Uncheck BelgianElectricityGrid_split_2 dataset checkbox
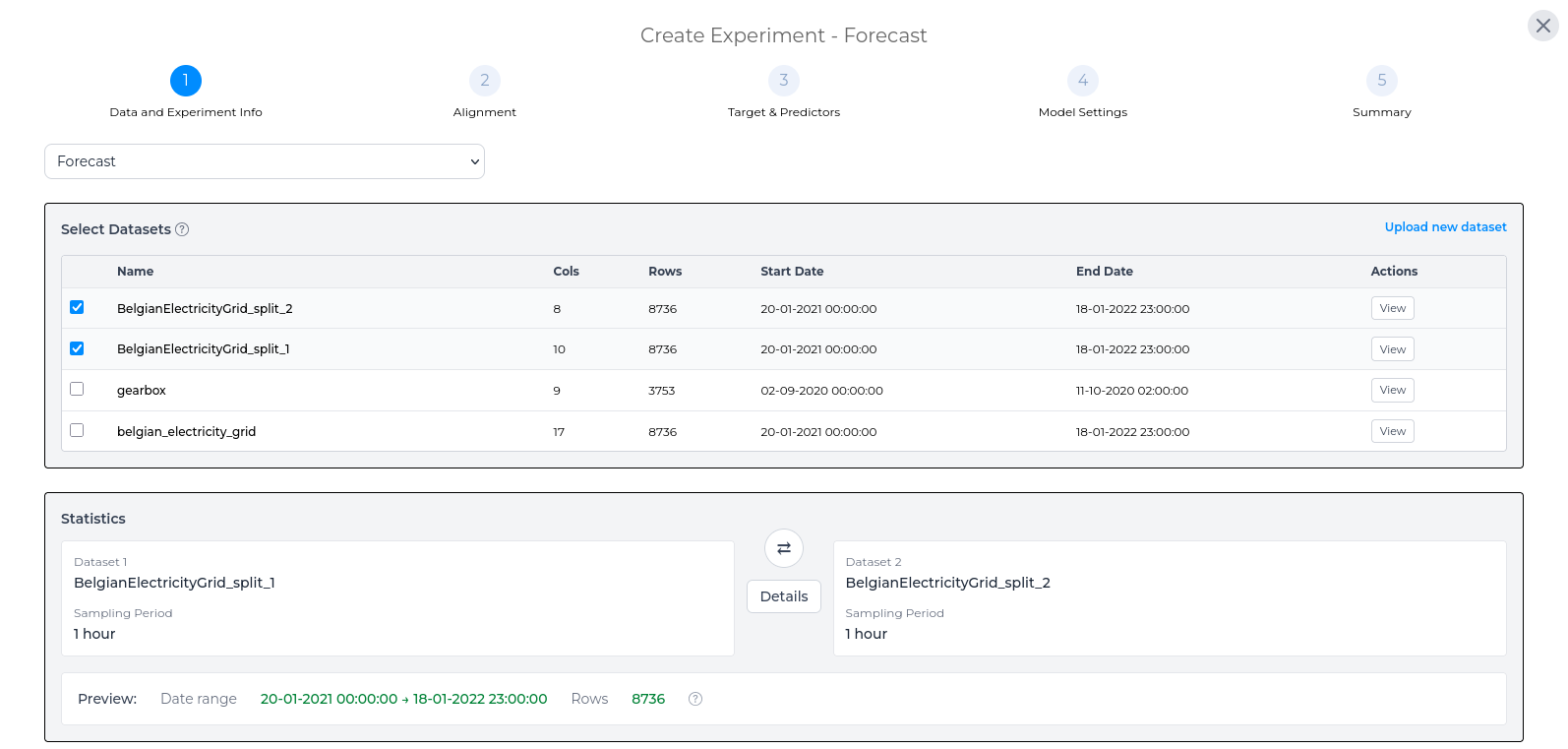 77,307
